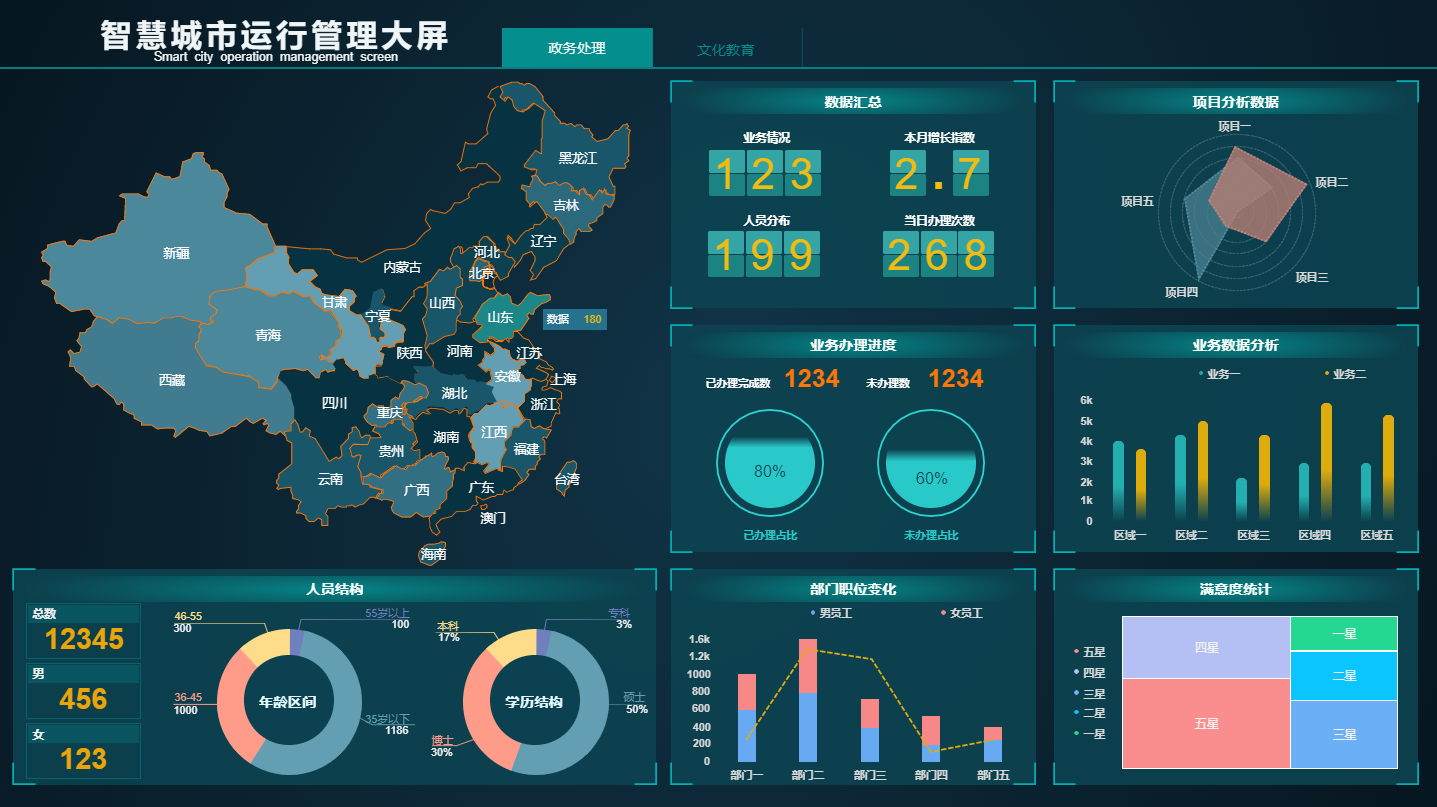
Task: Click the 四星 treemap block
Action: coord(1206,647)
